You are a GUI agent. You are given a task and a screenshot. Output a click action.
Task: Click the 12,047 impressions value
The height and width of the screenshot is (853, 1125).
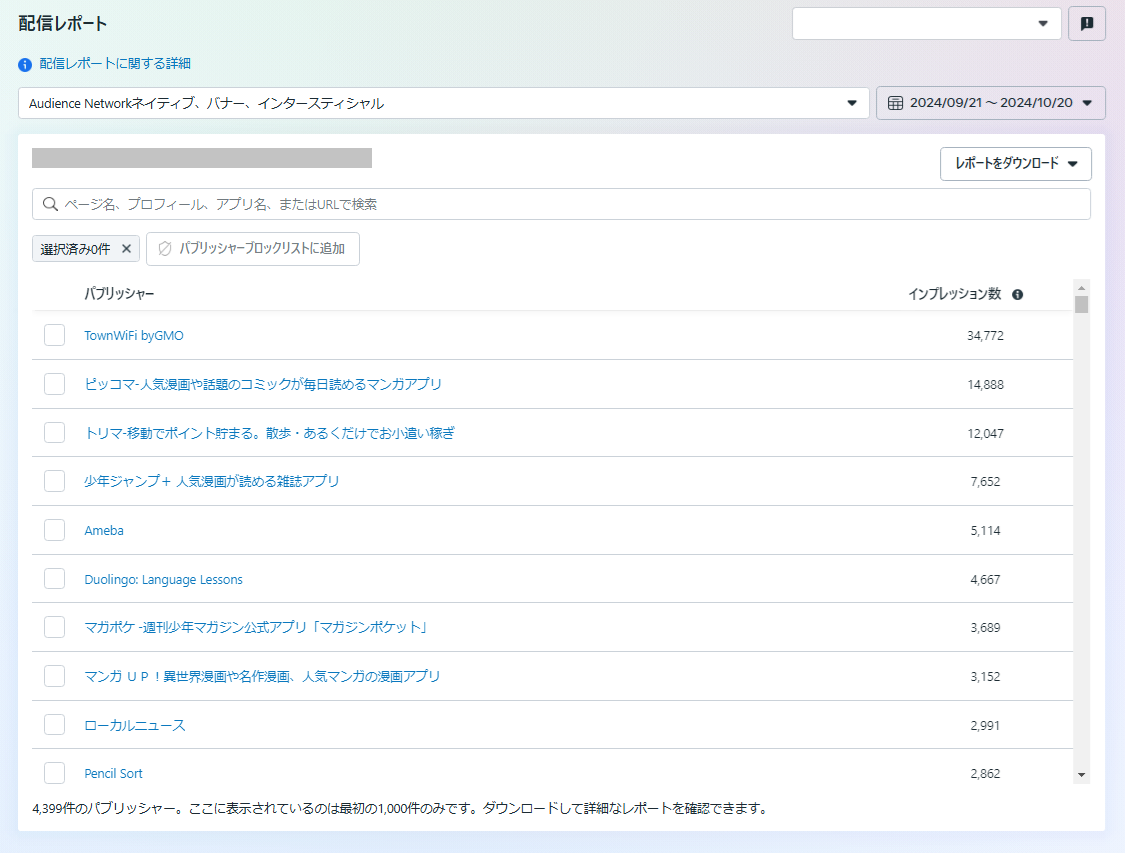pyautogui.click(x=985, y=433)
